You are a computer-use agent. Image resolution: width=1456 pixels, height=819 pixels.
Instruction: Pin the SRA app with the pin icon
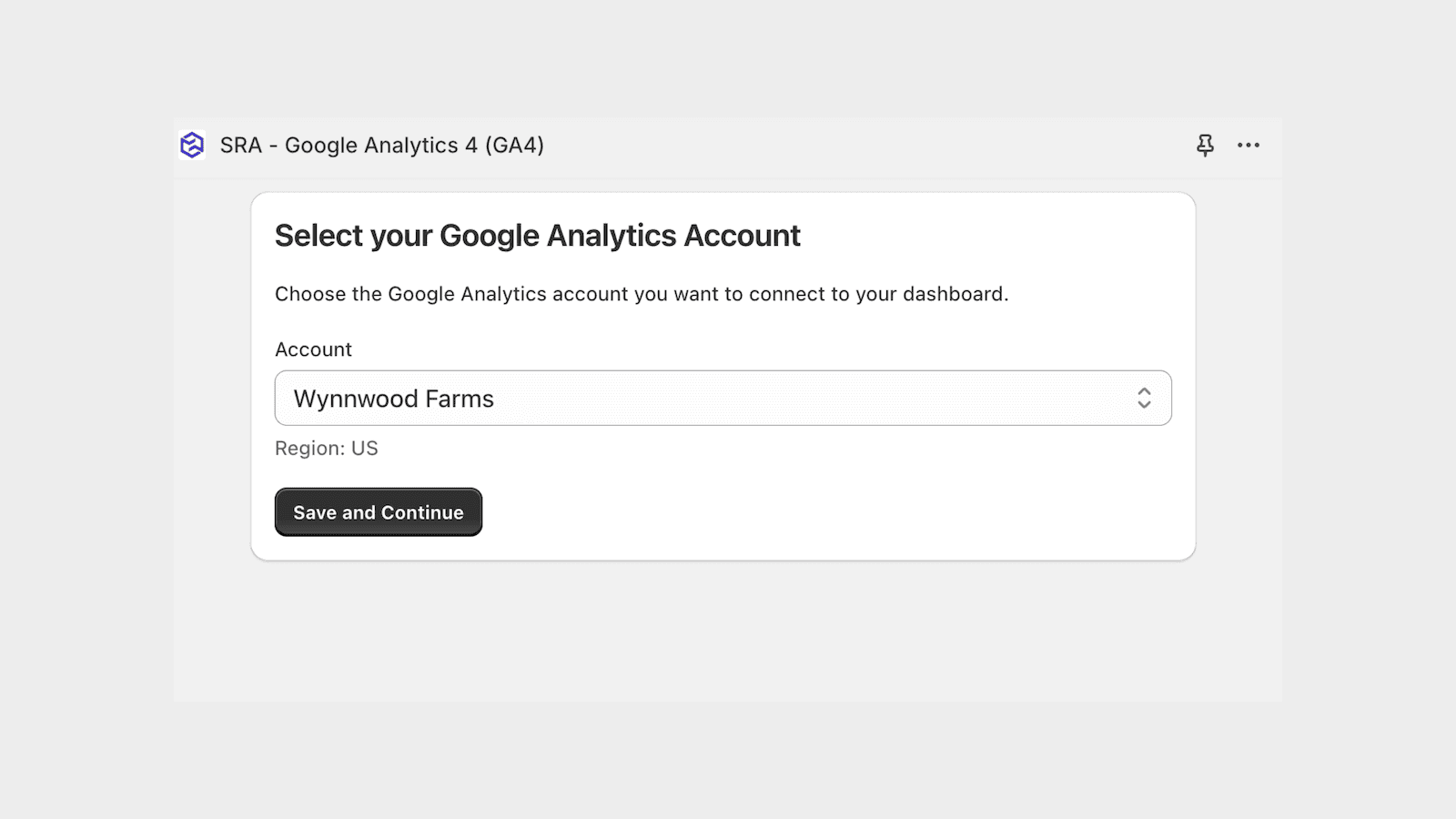[x=1205, y=145]
